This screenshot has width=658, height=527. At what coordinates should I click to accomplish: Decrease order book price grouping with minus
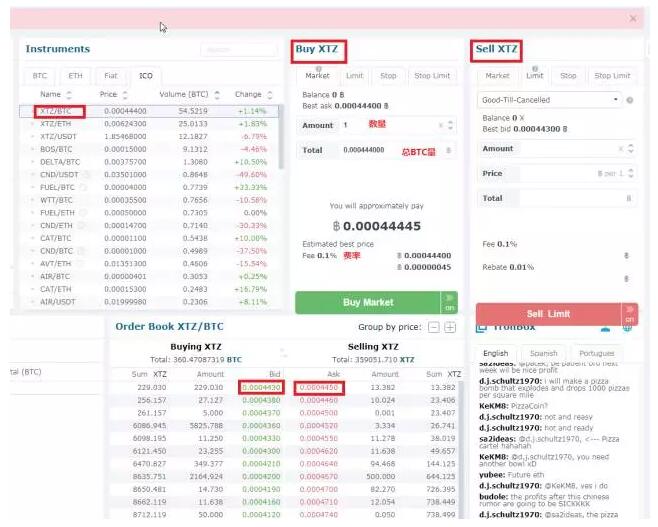click(x=433, y=327)
